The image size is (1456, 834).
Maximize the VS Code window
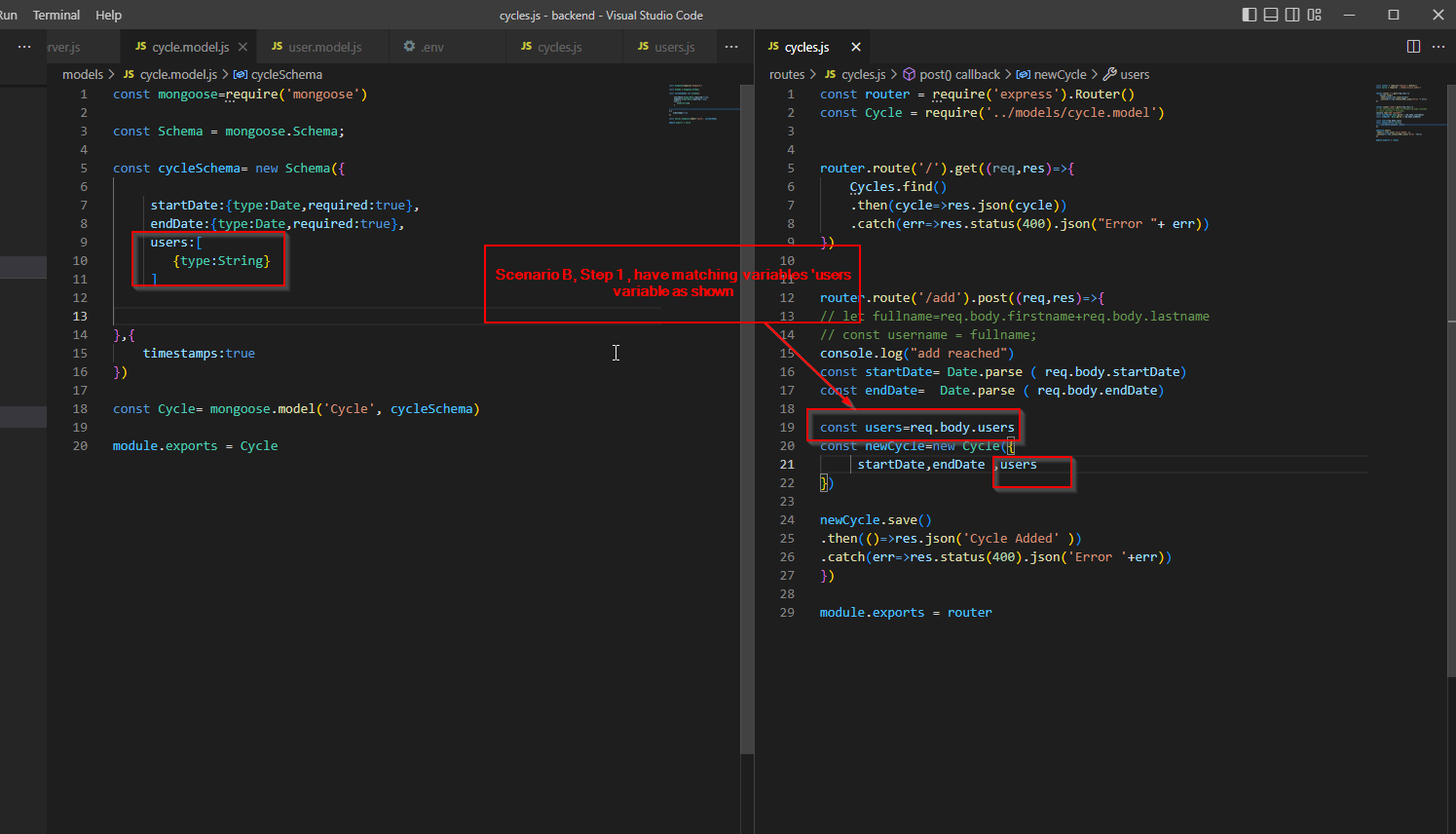pyautogui.click(x=1394, y=15)
